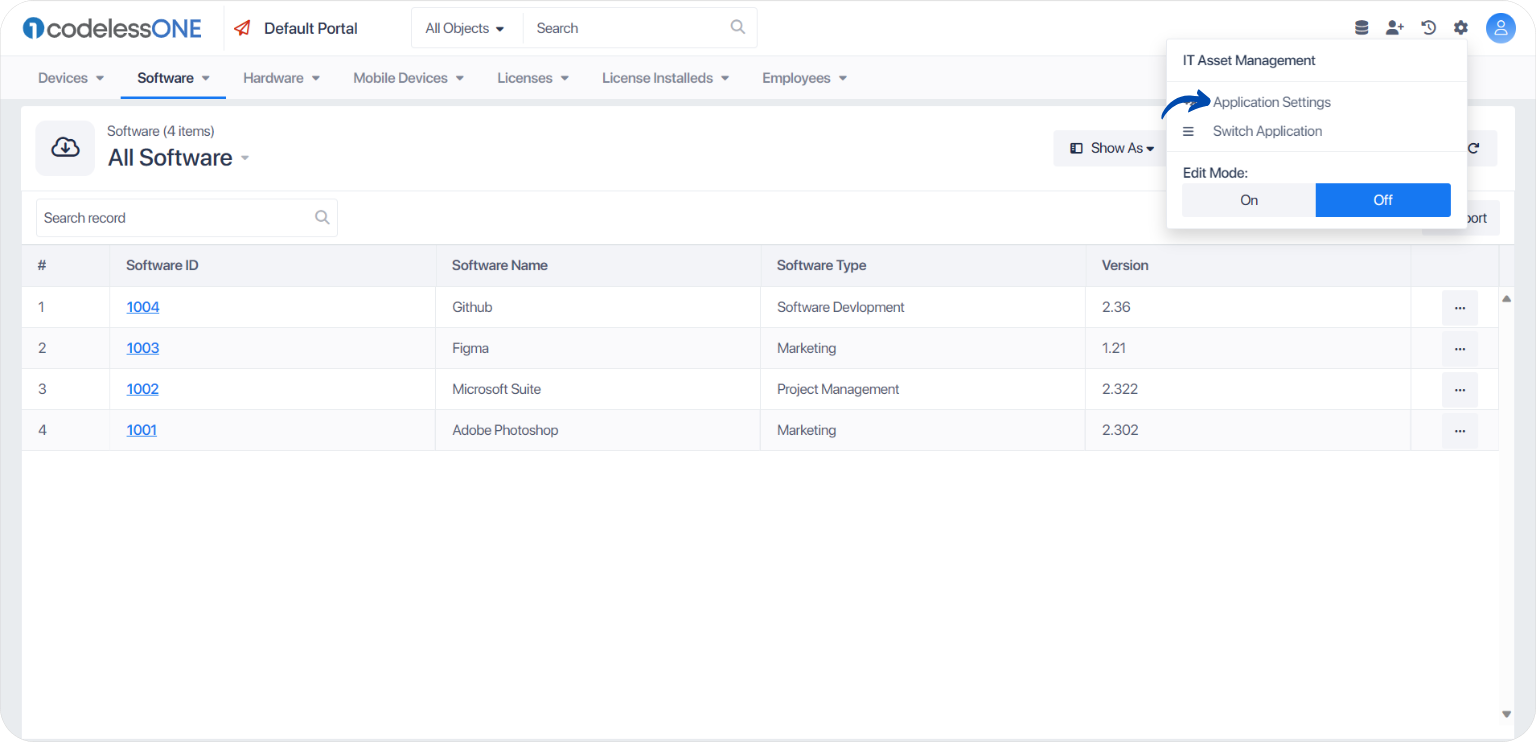Select the Software tab

point(165,78)
